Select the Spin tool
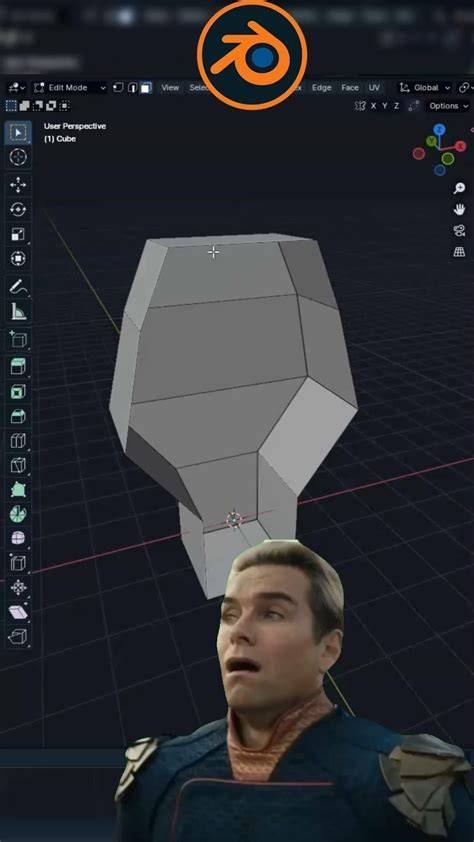The height and width of the screenshot is (842, 474). (18, 514)
